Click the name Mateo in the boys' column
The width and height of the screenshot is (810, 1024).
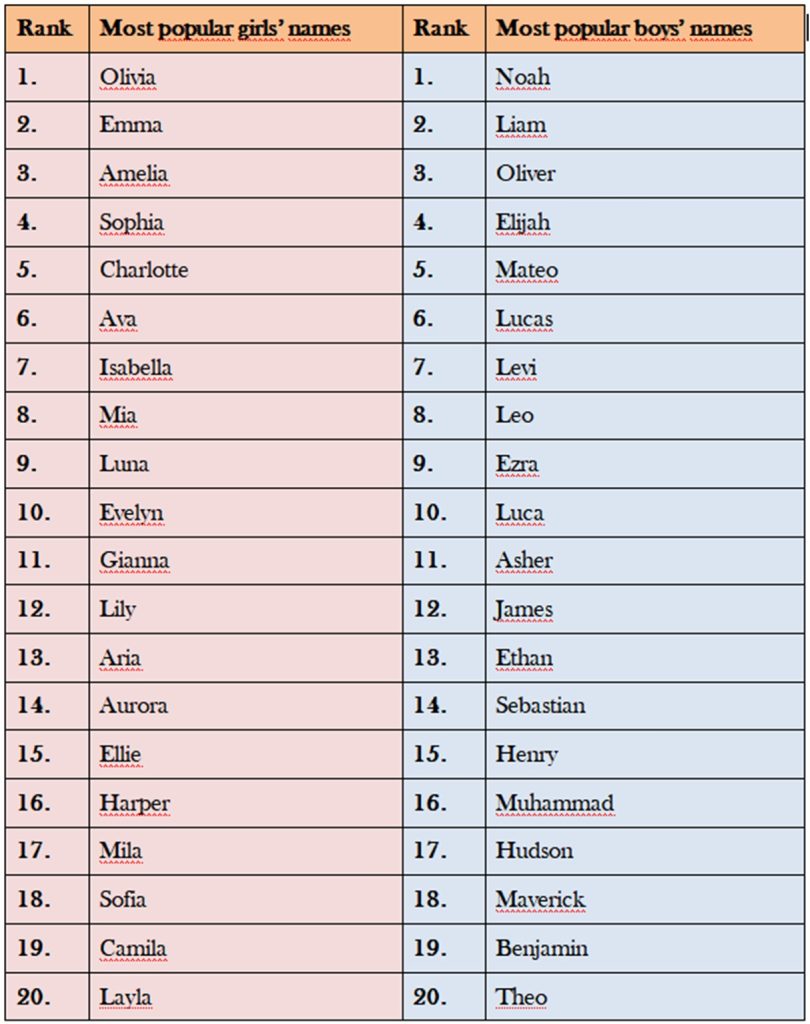(x=526, y=270)
